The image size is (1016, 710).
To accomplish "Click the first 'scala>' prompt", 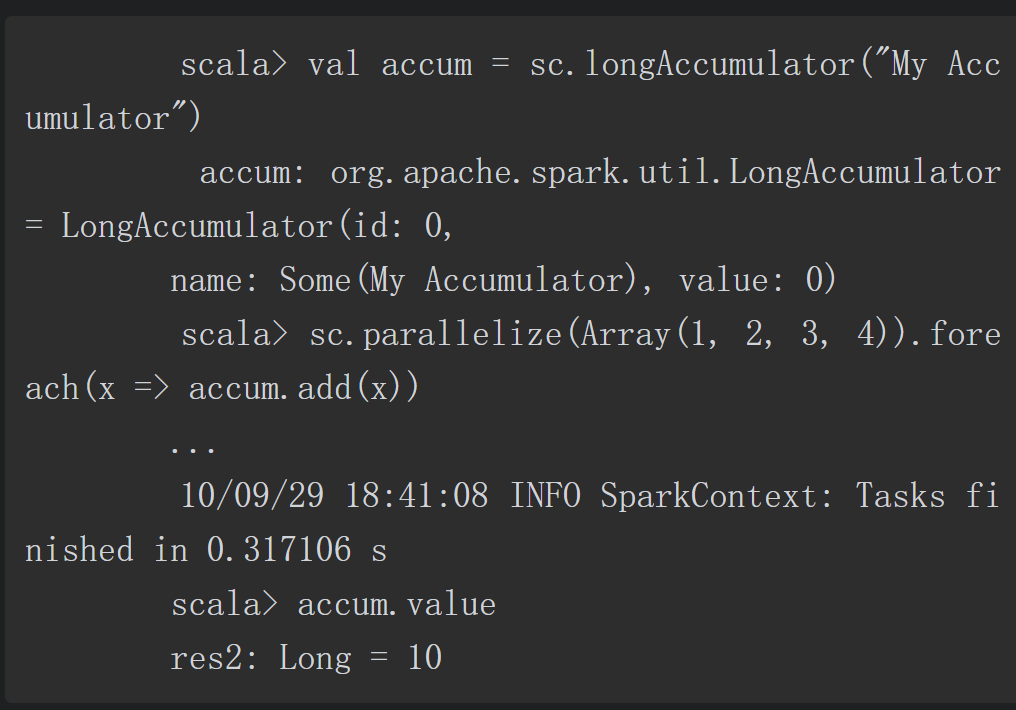I will pos(233,65).
